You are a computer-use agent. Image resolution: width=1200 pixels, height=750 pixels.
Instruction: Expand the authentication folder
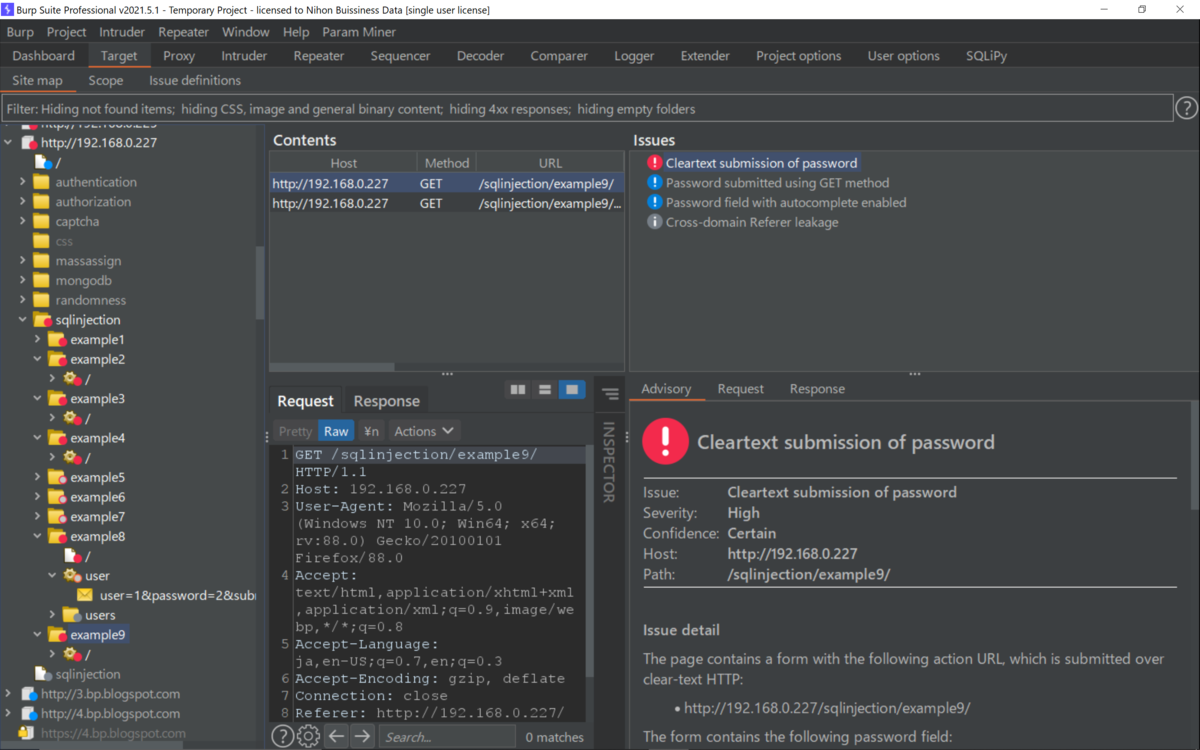(x=23, y=182)
